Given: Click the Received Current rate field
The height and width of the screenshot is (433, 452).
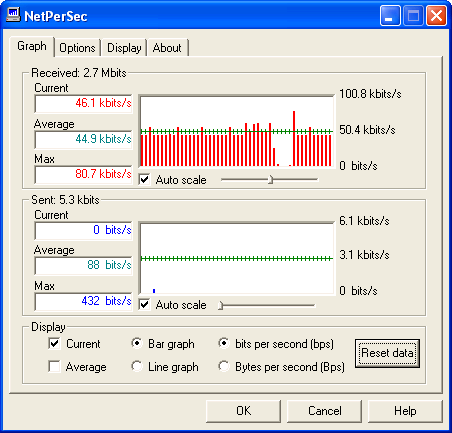Looking at the screenshot, I should pyautogui.click(x=83, y=103).
